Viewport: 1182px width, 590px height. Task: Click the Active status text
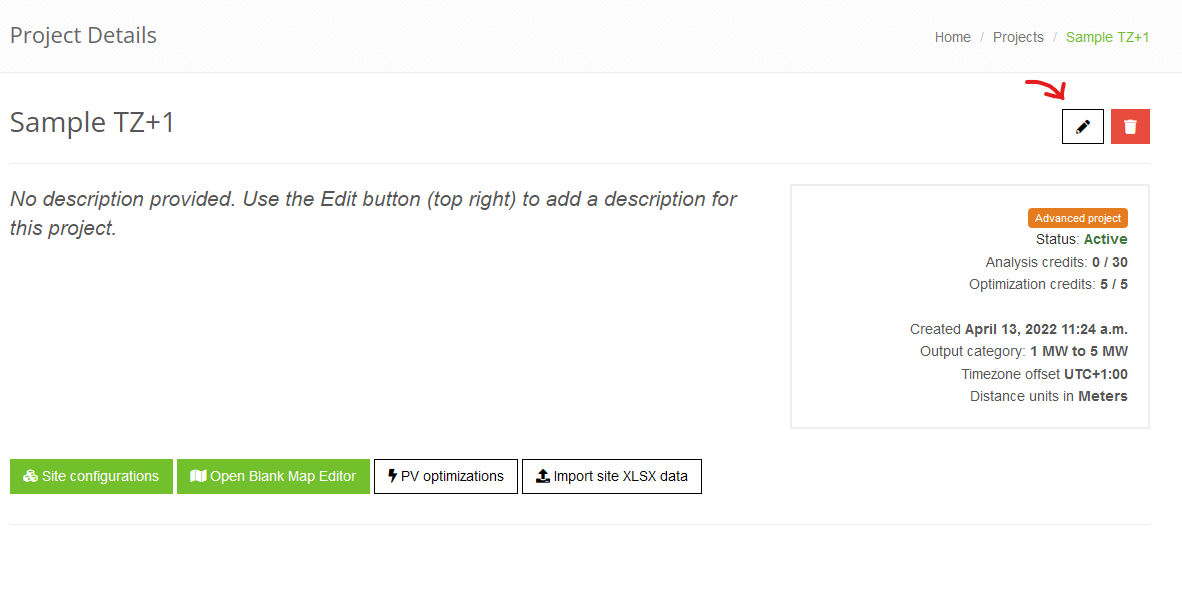coord(1105,240)
